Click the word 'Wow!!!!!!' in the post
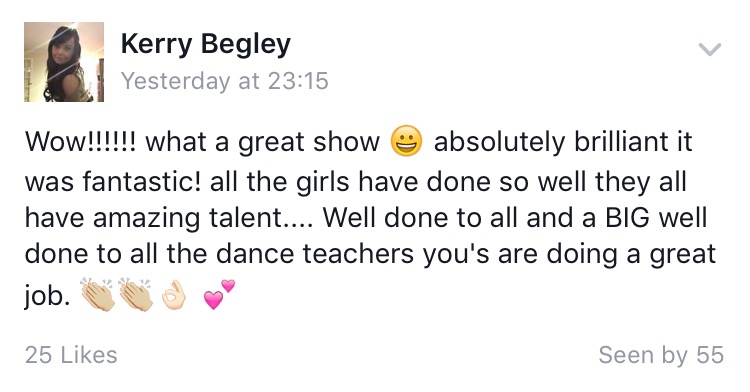The height and width of the screenshot is (392, 750). click(81, 142)
